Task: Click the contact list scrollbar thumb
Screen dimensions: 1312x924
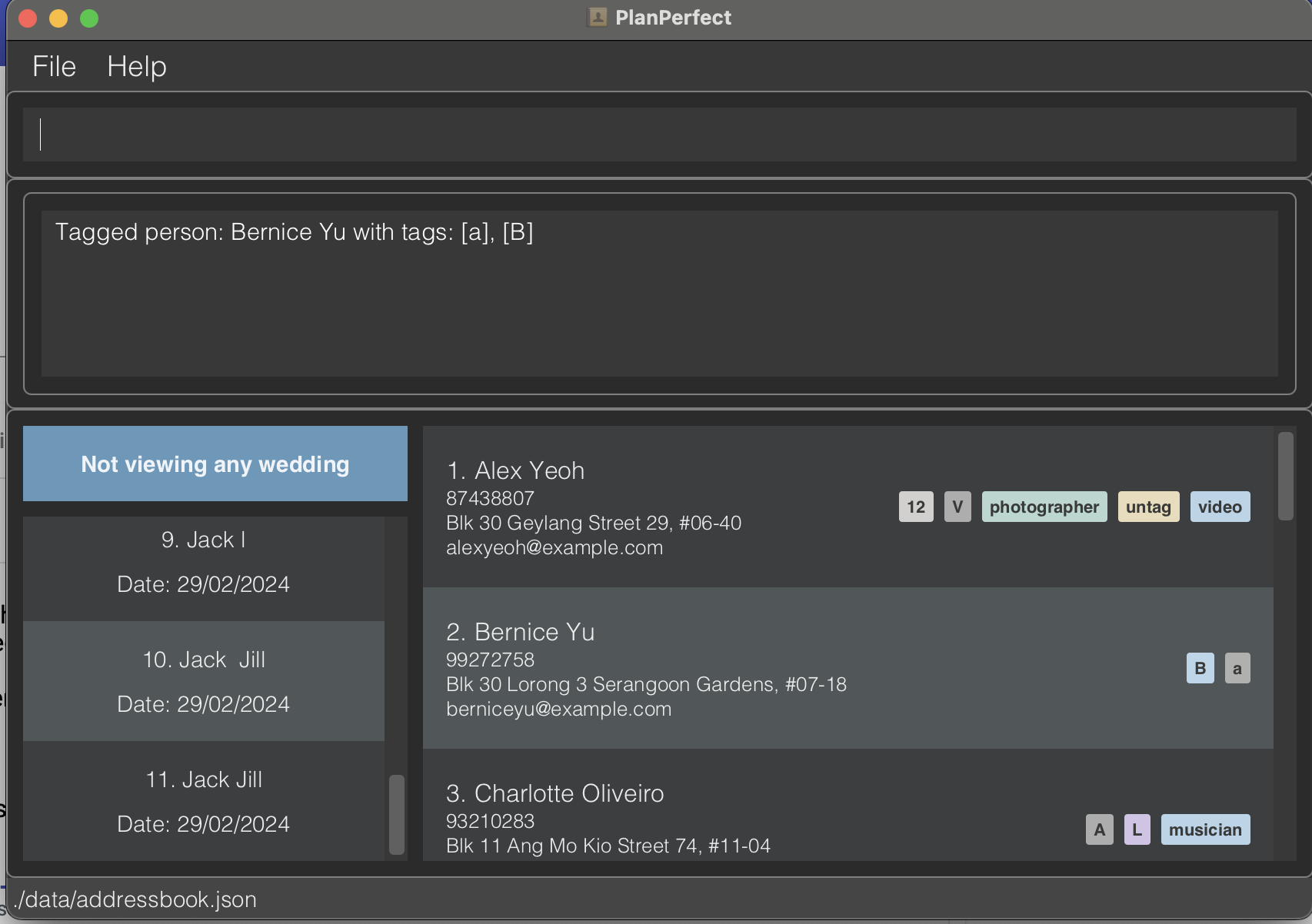Action: click(1286, 477)
